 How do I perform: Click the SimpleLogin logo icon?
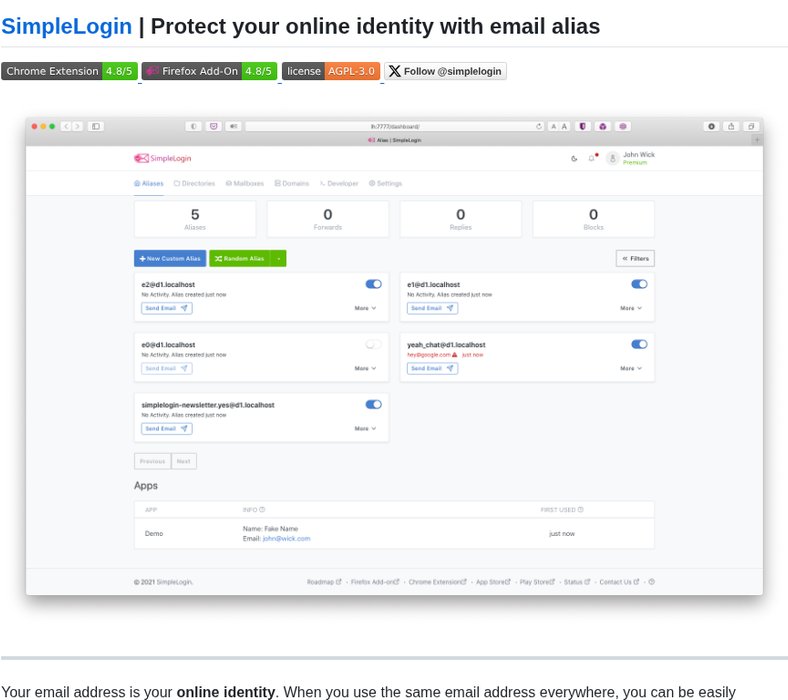coord(141,158)
